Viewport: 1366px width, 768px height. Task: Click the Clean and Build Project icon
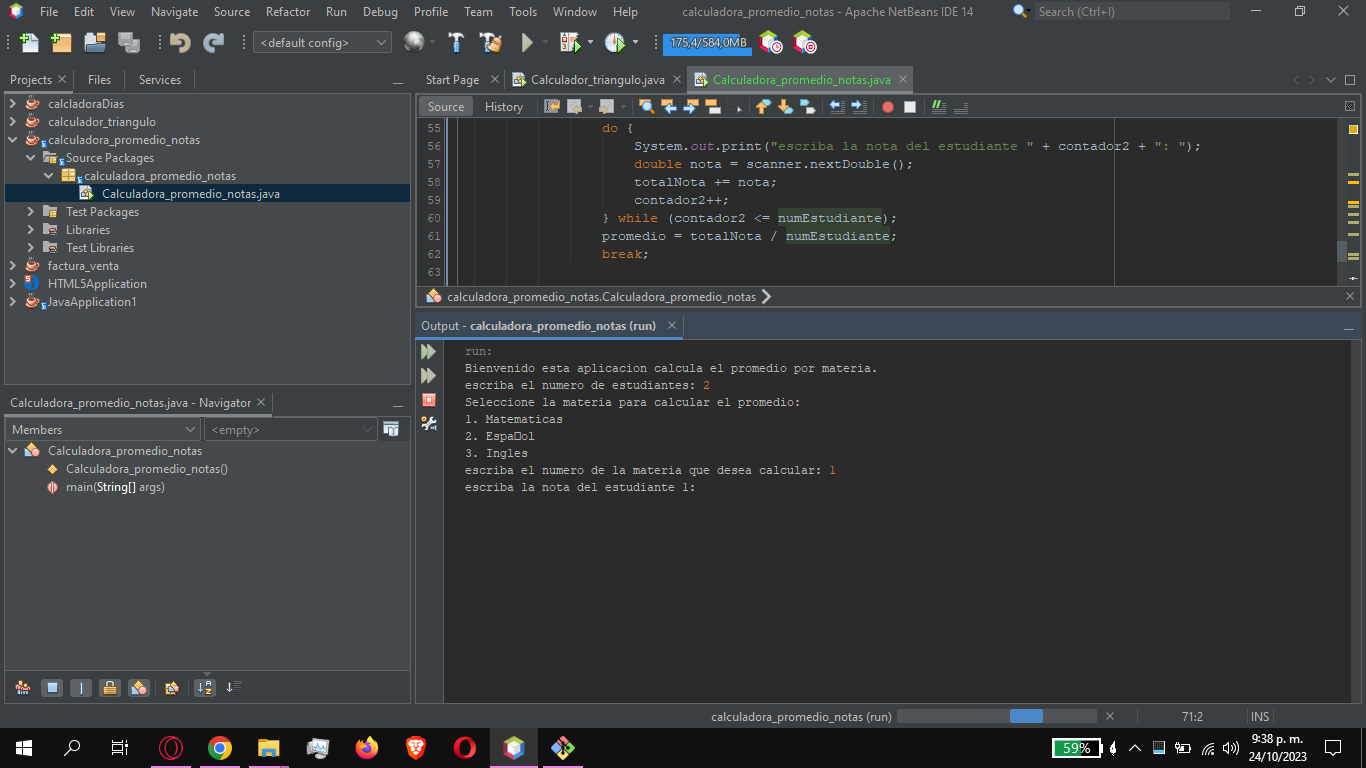pos(489,42)
